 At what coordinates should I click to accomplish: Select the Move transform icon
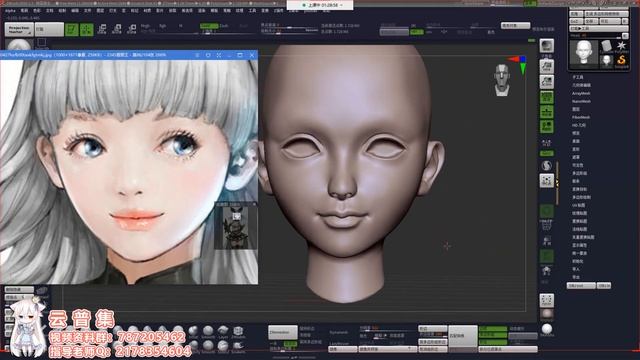pos(102,29)
